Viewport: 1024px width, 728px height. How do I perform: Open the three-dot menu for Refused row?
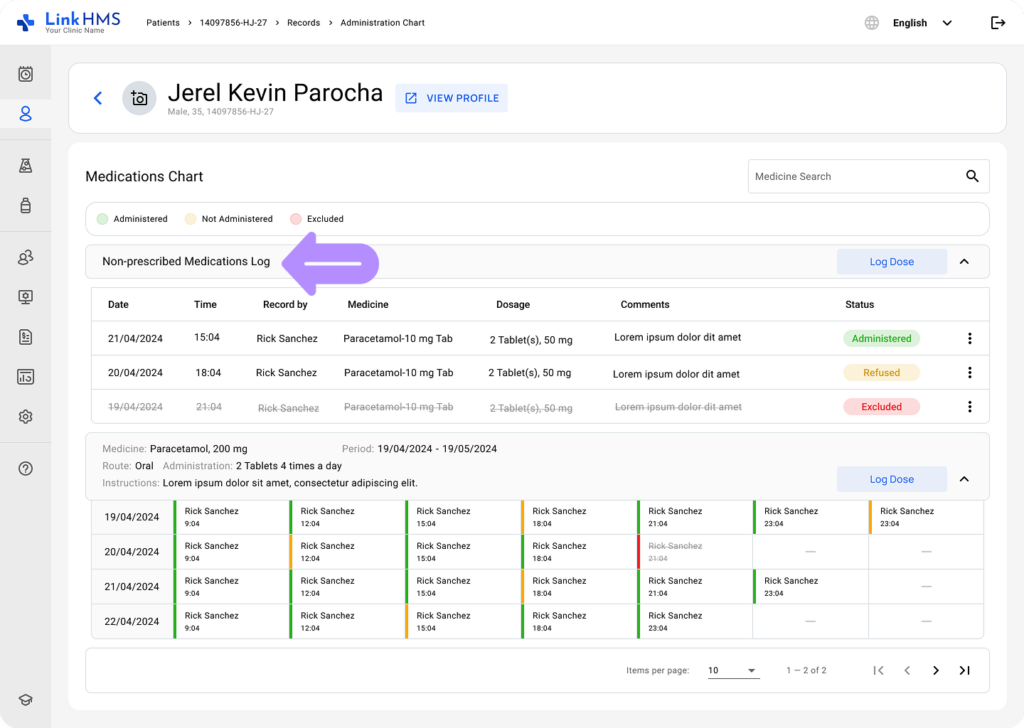click(x=969, y=373)
